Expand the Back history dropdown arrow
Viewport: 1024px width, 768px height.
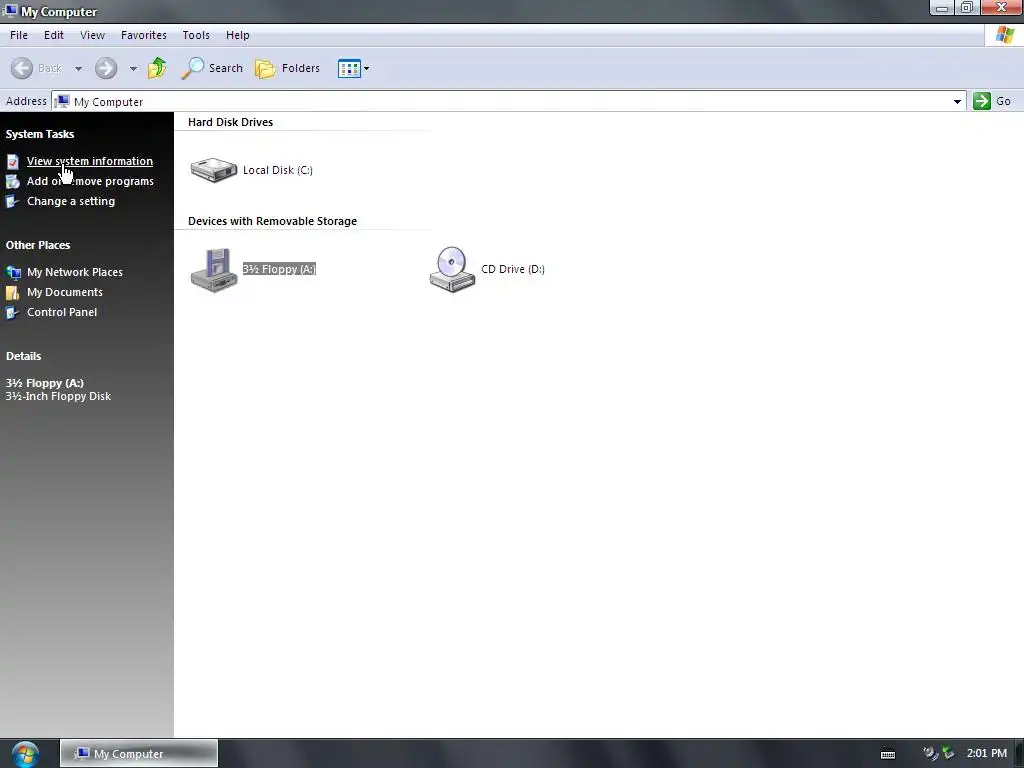[x=78, y=69]
